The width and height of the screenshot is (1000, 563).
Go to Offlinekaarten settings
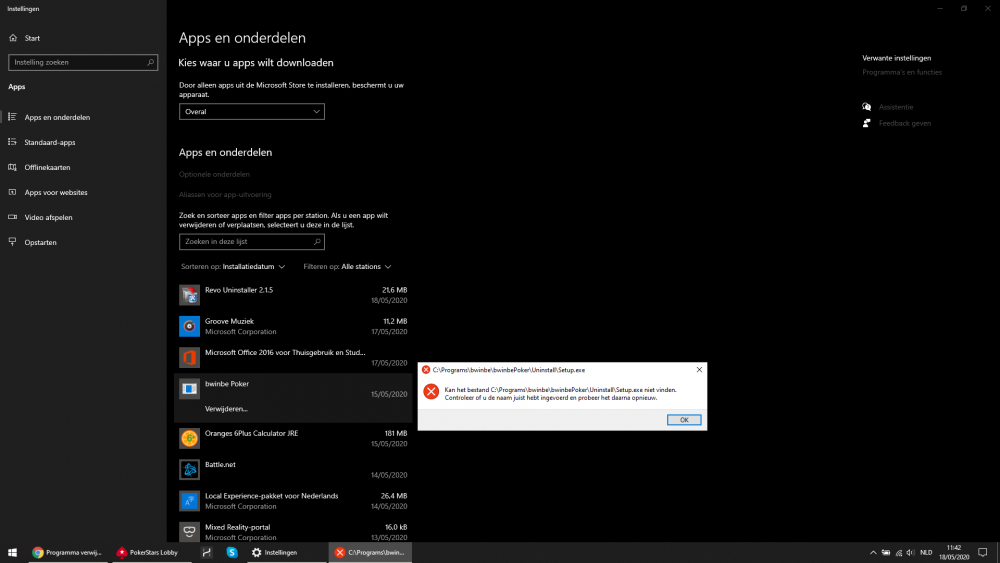click(47, 167)
